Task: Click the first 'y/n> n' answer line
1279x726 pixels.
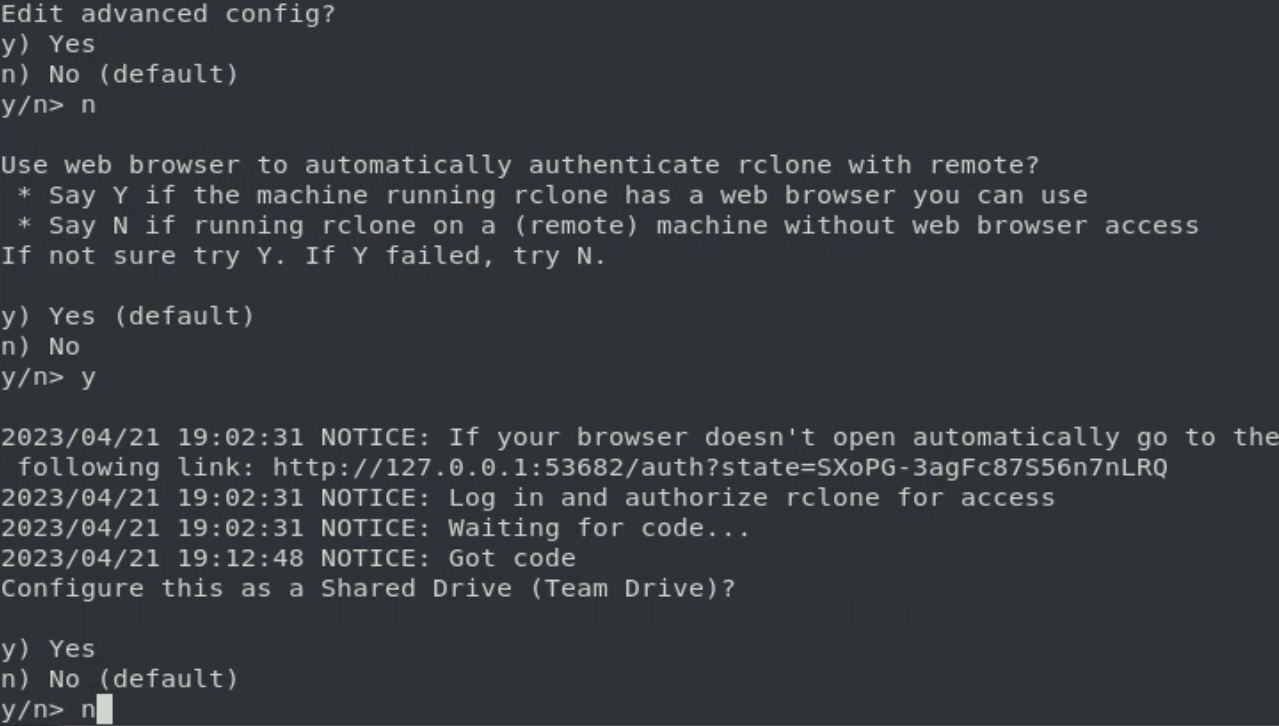Action: click(x=48, y=104)
